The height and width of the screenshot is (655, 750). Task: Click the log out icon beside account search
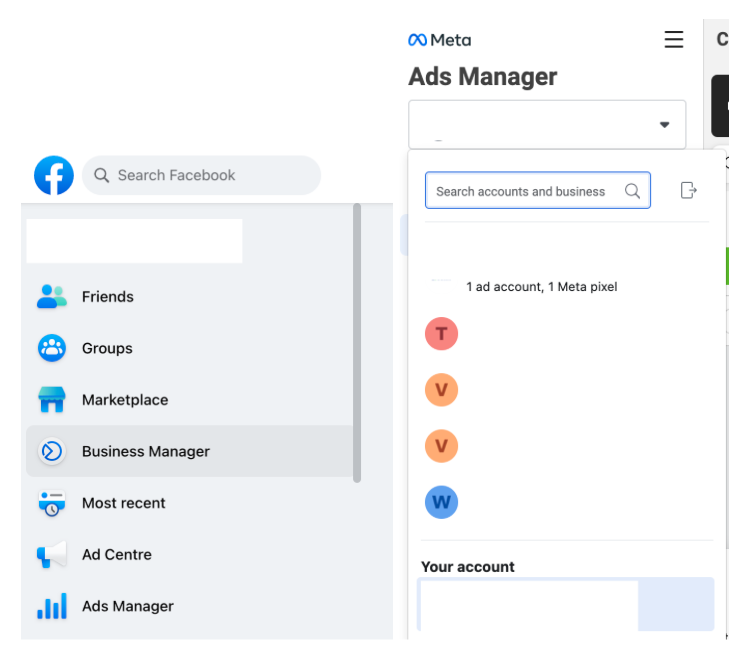pos(688,190)
